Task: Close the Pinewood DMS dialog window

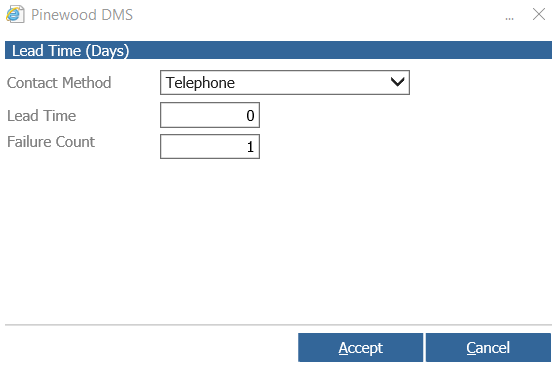Action: (539, 15)
